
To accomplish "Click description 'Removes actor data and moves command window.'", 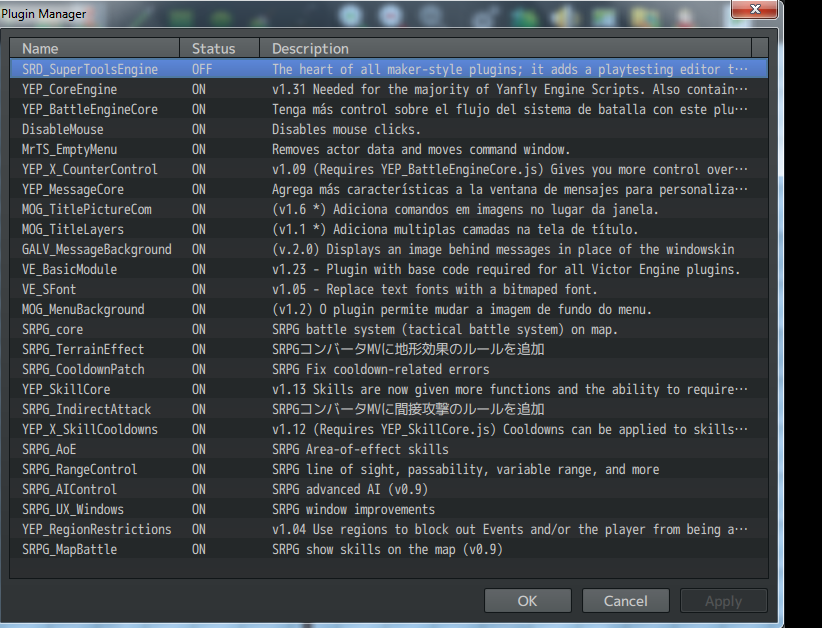I will tap(421, 149).
